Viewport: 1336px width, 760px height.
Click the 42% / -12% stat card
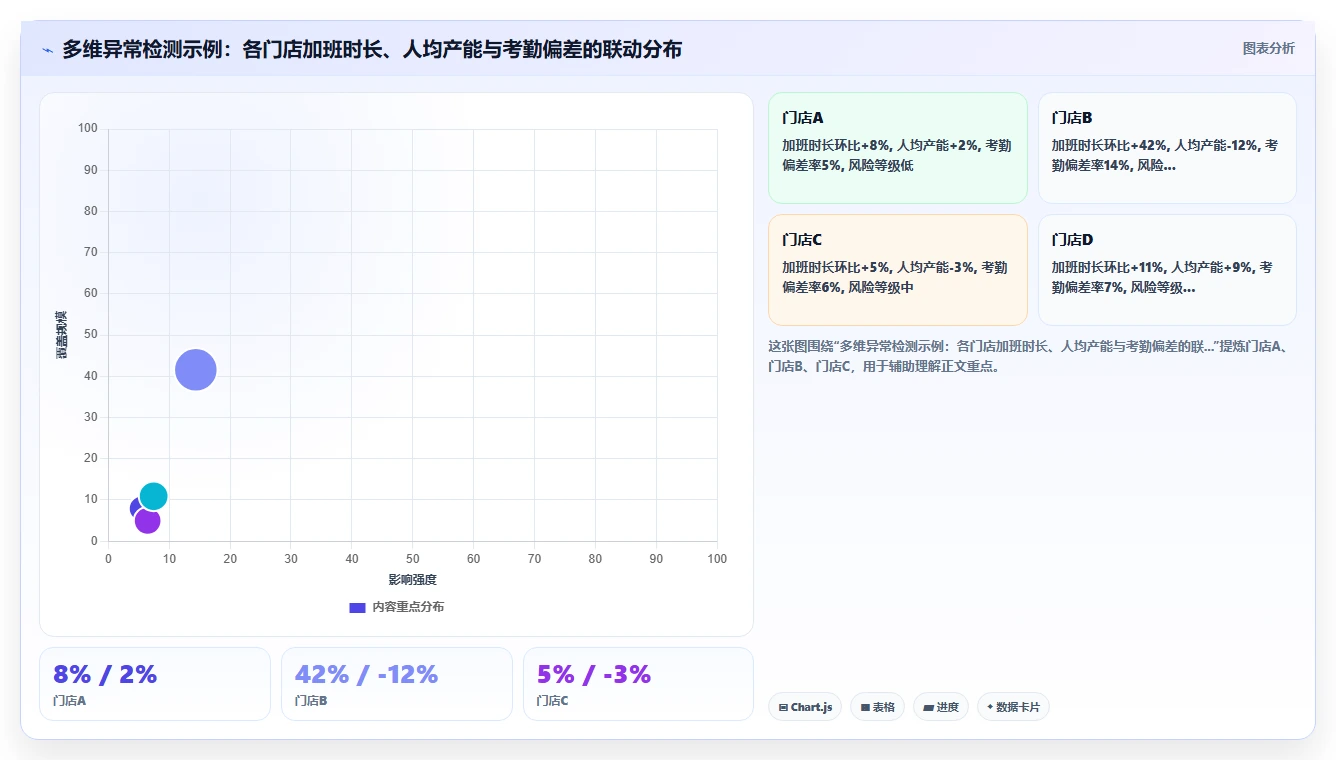pos(397,684)
